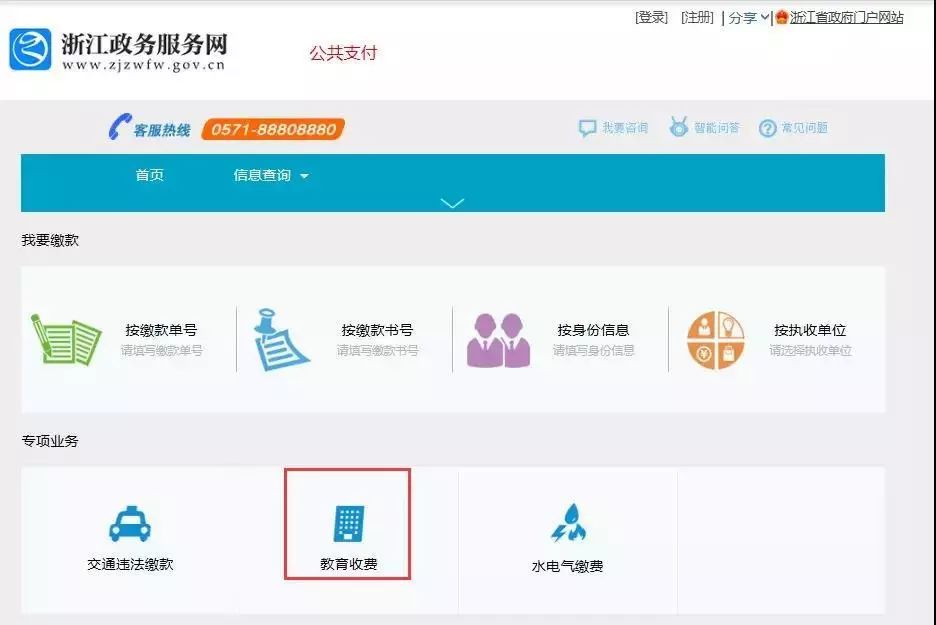Expand the 信息查询 dropdown menu
Viewport: 936px width, 625px height.
pos(271,176)
